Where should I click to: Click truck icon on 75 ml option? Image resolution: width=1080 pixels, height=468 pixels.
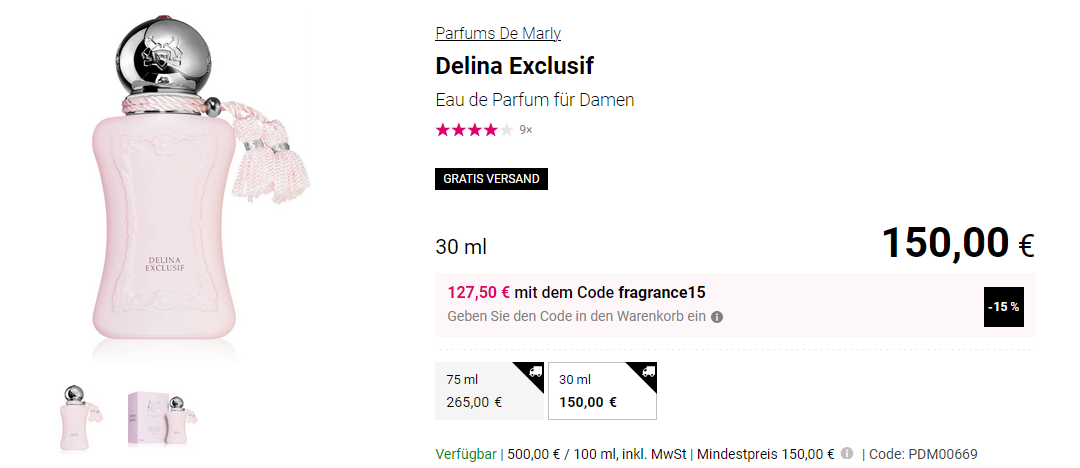pos(534,372)
